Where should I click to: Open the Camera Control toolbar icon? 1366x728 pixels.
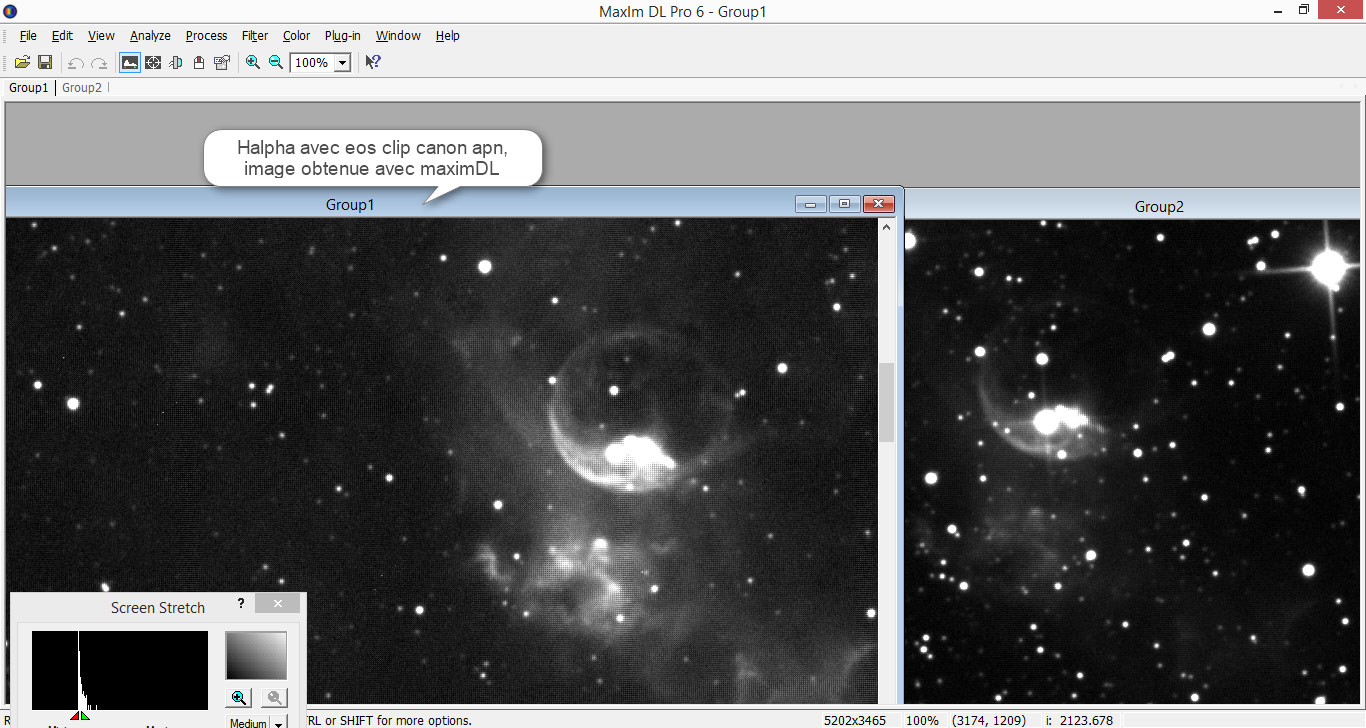(199, 62)
